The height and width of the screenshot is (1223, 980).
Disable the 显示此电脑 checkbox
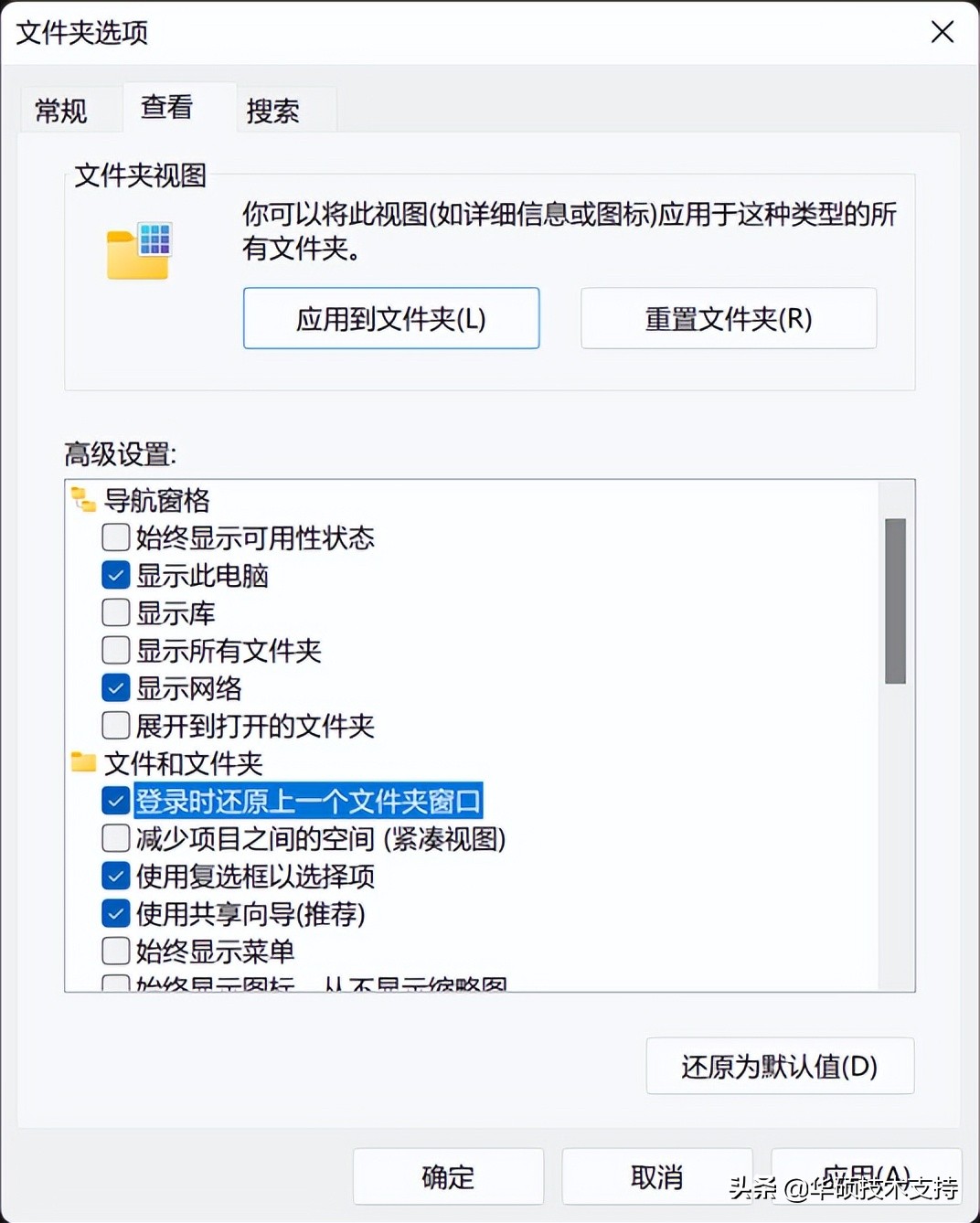115,575
